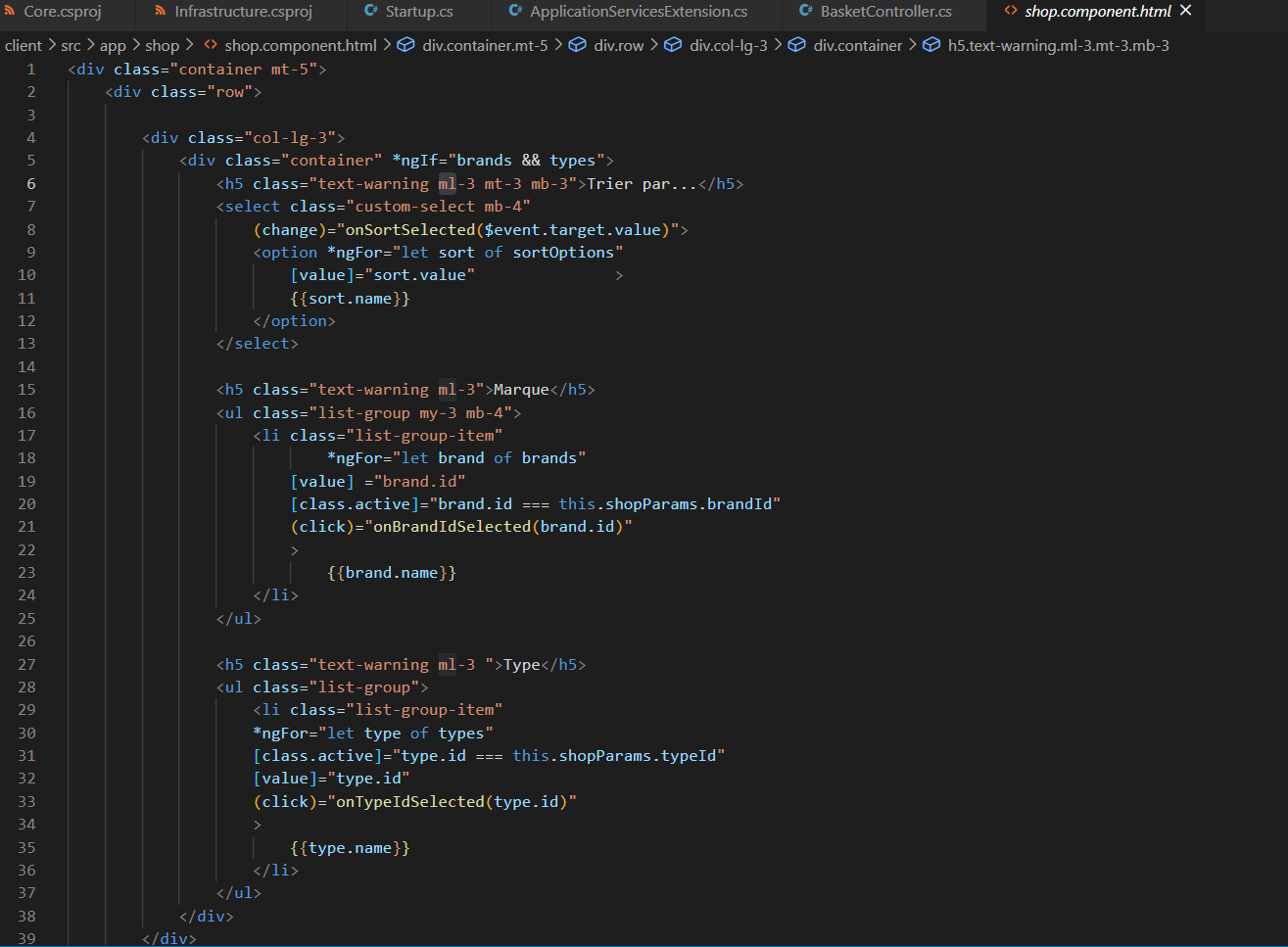Click the RSS icon on Infrastructure.csproj tab

pyautogui.click(x=161, y=12)
